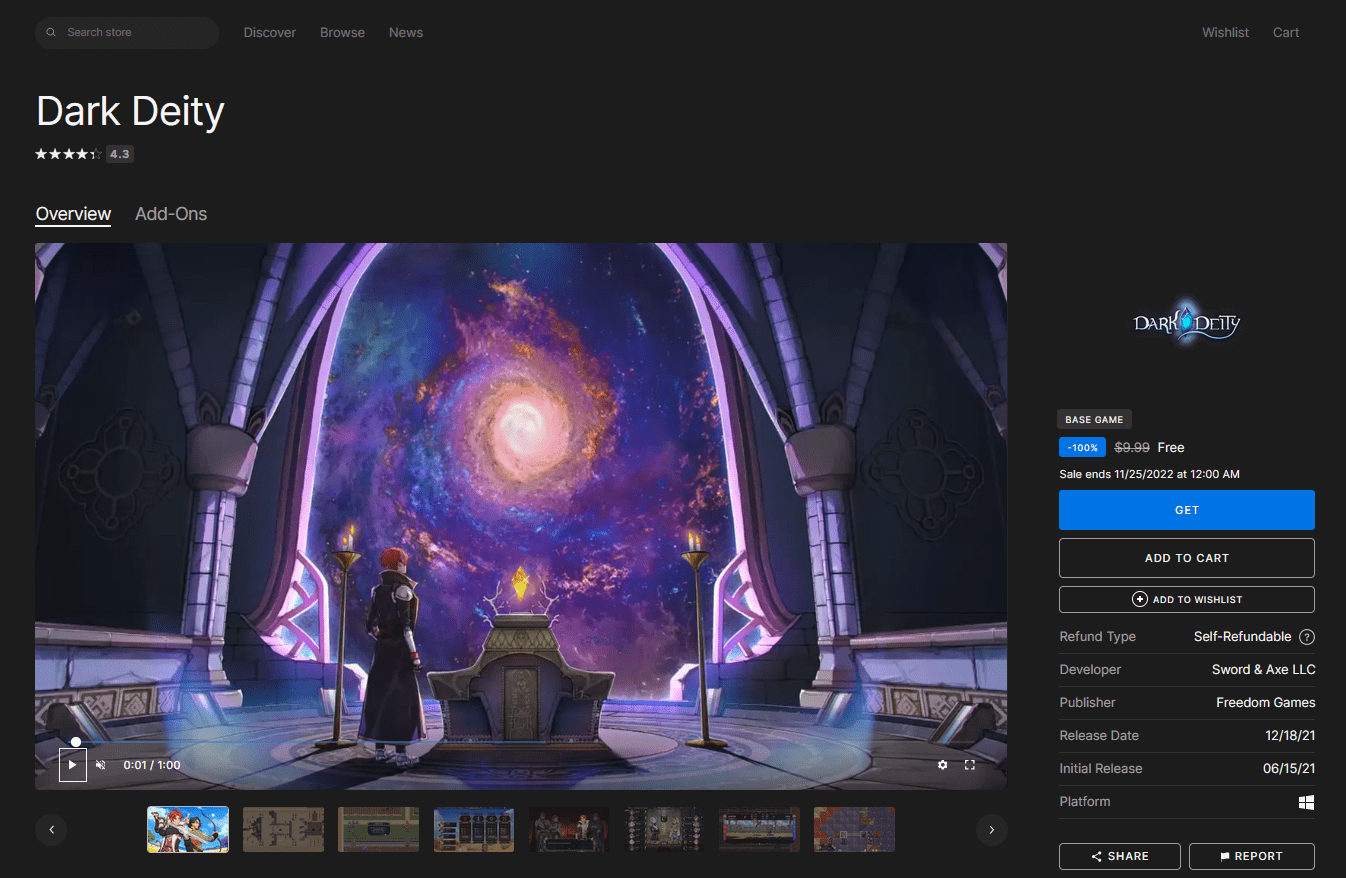Viewport: 1346px width, 878px height.
Task: Click the sale end date text
Action: pos(1149,475)
